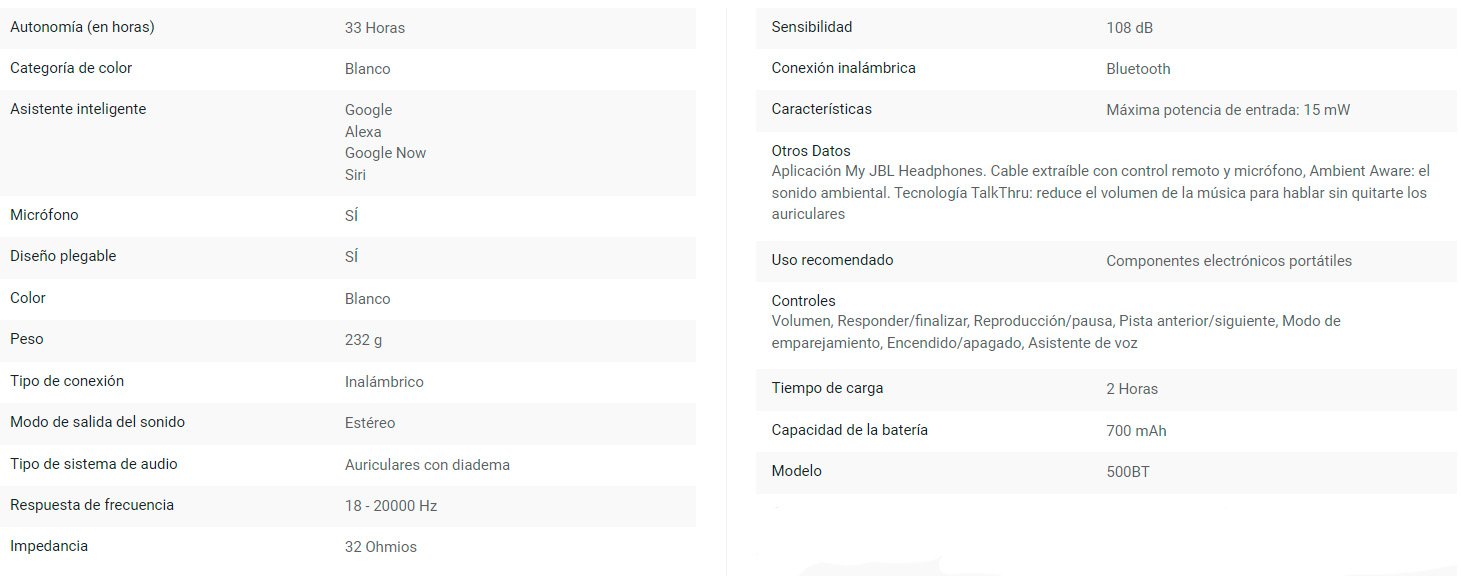Select 'Bluetooth' wireless connection value
The image size is (1461, 580).
(x=1138, y=69)
